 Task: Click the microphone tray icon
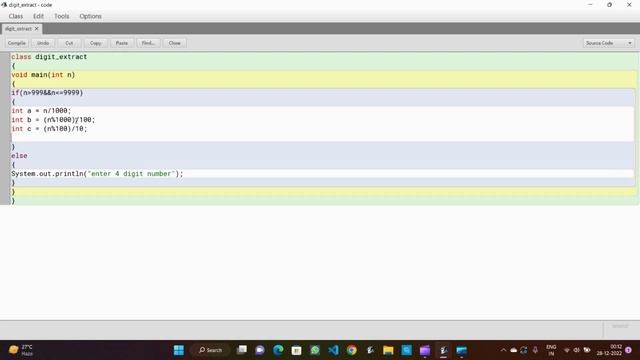pos(535,350)
